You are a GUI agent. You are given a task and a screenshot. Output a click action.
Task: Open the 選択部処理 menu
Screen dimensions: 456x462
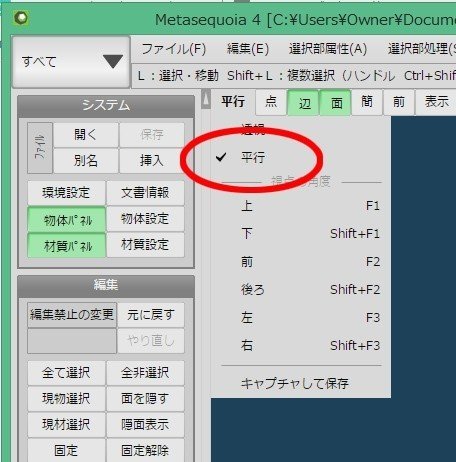421,49
